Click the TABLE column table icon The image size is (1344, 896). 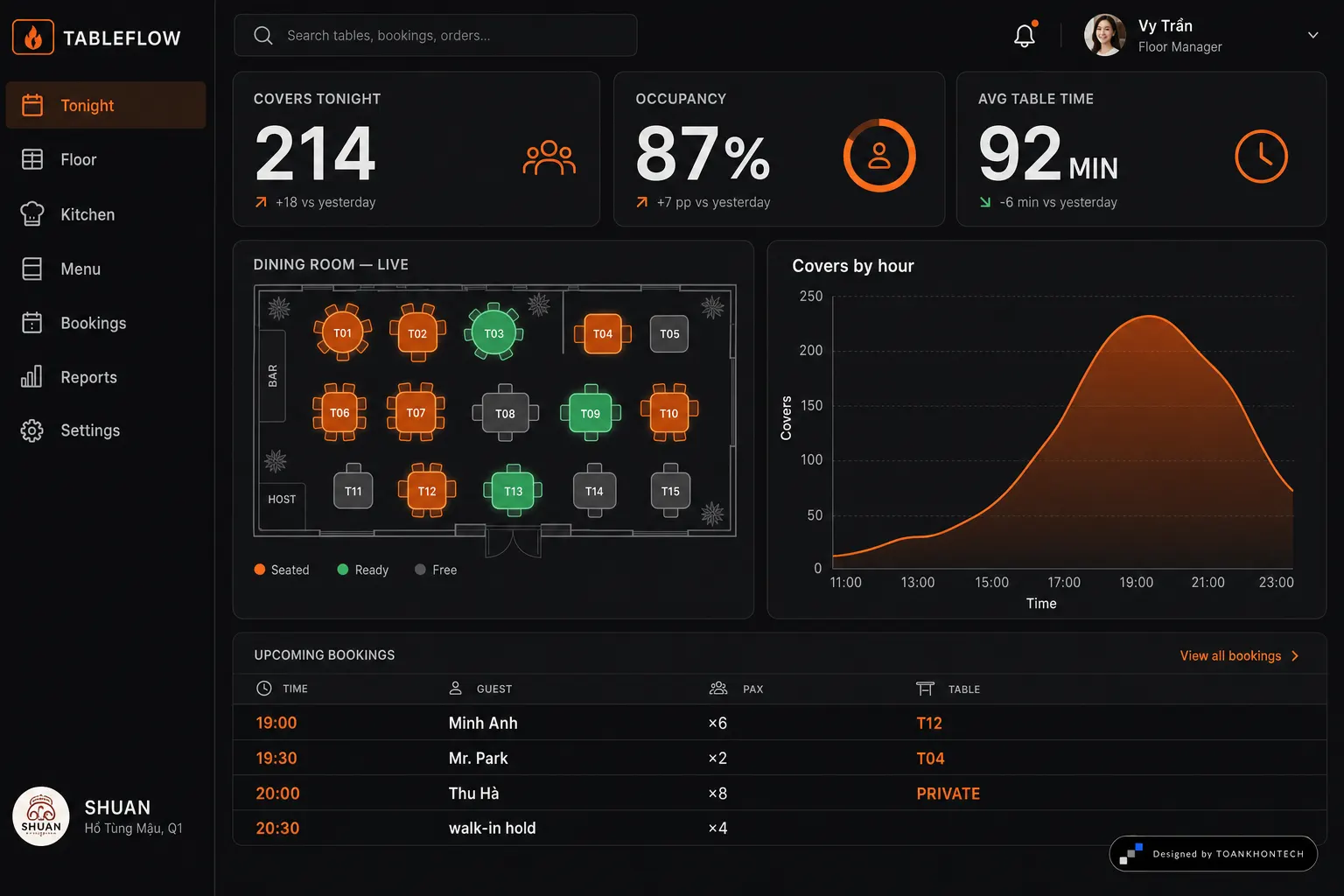925,689
